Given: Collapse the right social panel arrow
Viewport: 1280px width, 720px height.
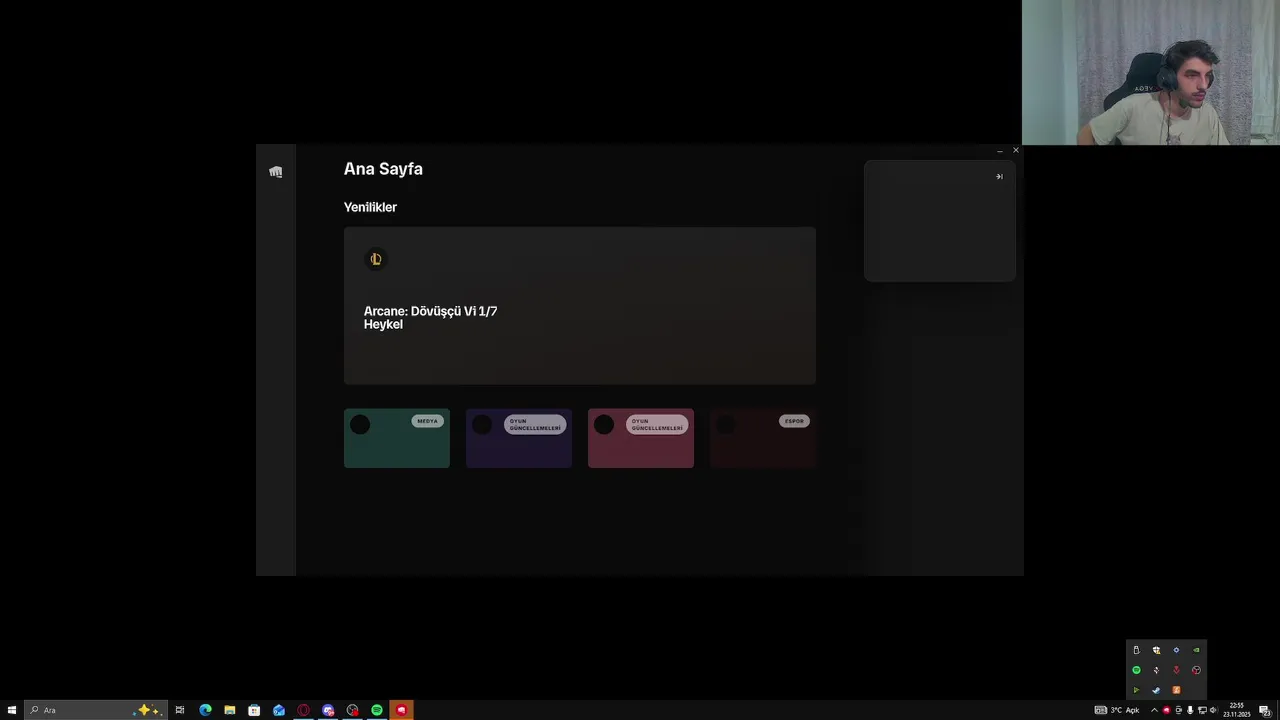Looking at the screenshot, I should (x=999, y=177).
